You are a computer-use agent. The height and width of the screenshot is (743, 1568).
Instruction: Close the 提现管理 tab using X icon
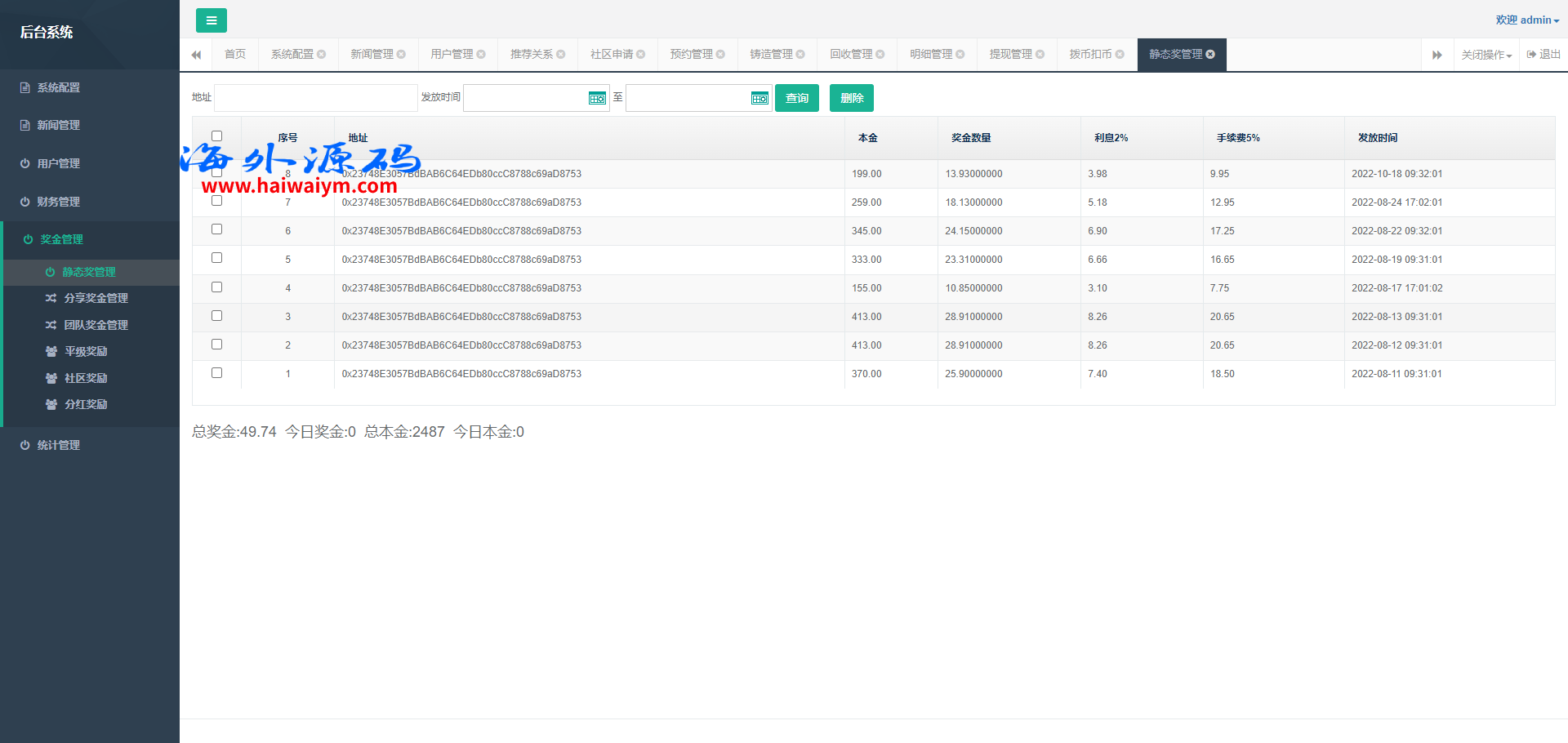(1040, 55)
